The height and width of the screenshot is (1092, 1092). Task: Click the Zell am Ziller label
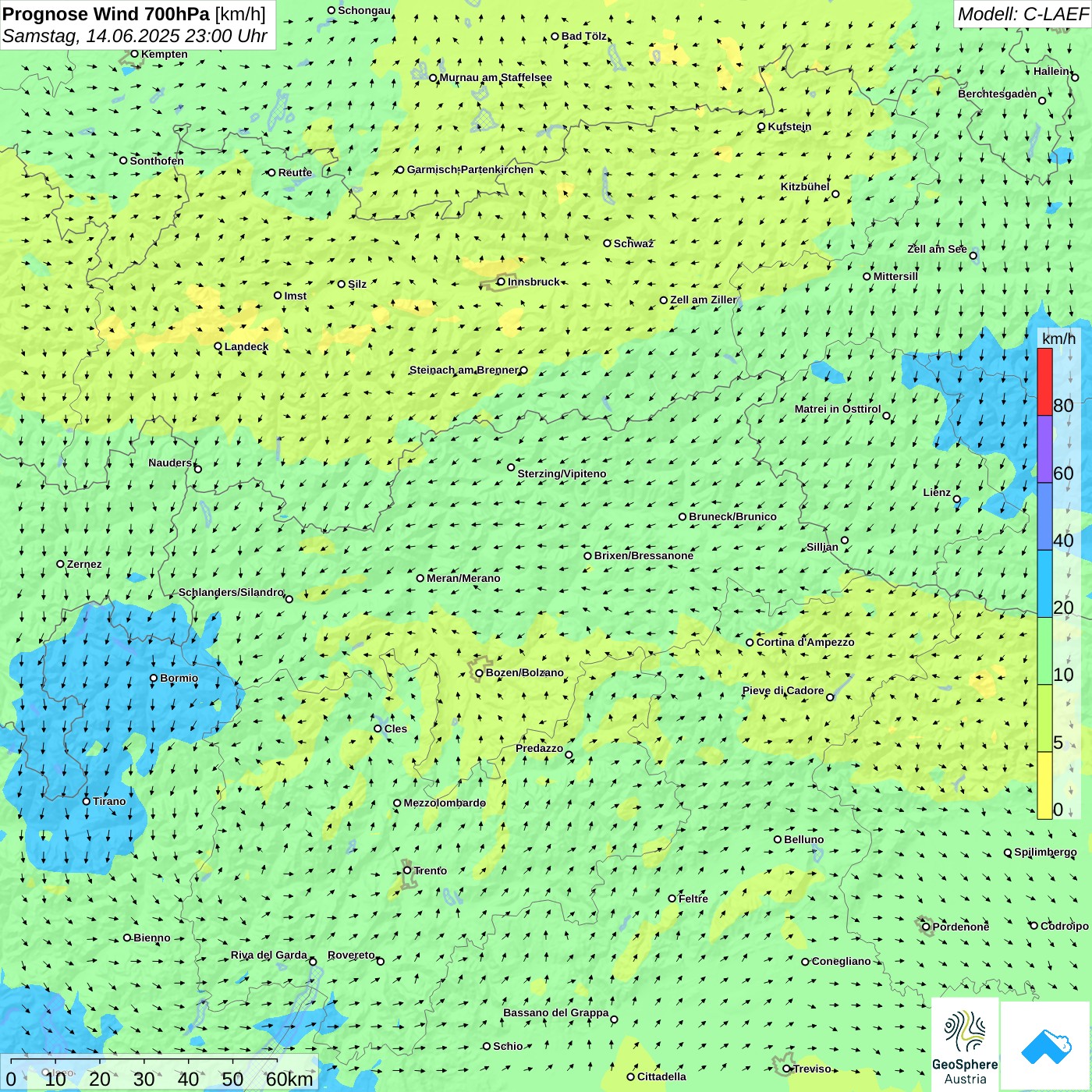point(703,300)
